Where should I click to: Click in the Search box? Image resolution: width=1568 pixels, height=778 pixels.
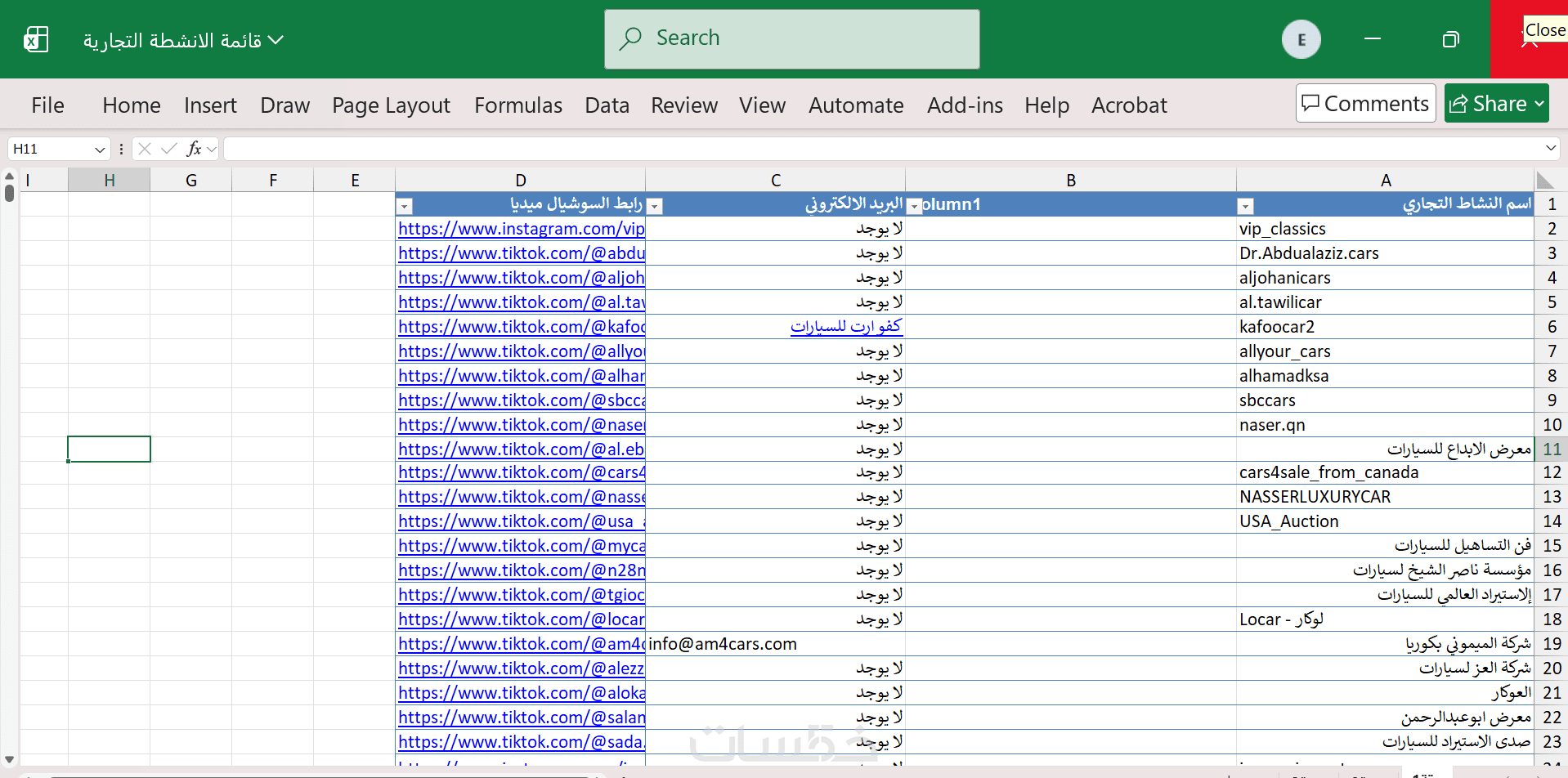point(792,39)
